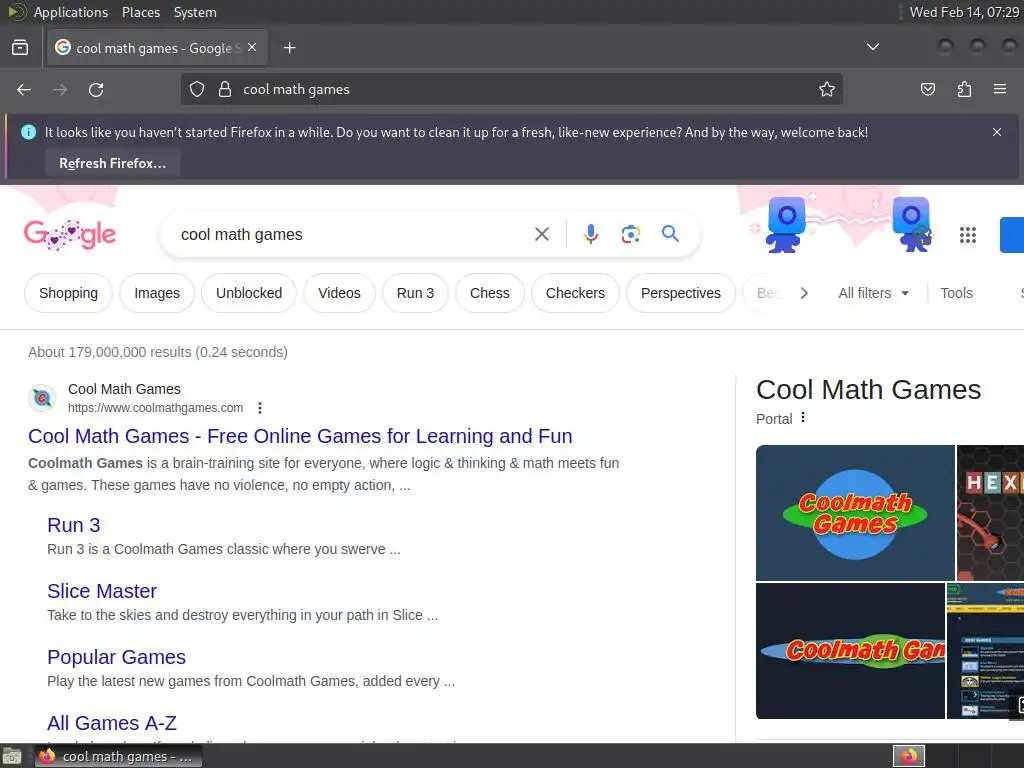1024x768 pixels.
Task: Open the Places menu
Action: click(140, 12)
